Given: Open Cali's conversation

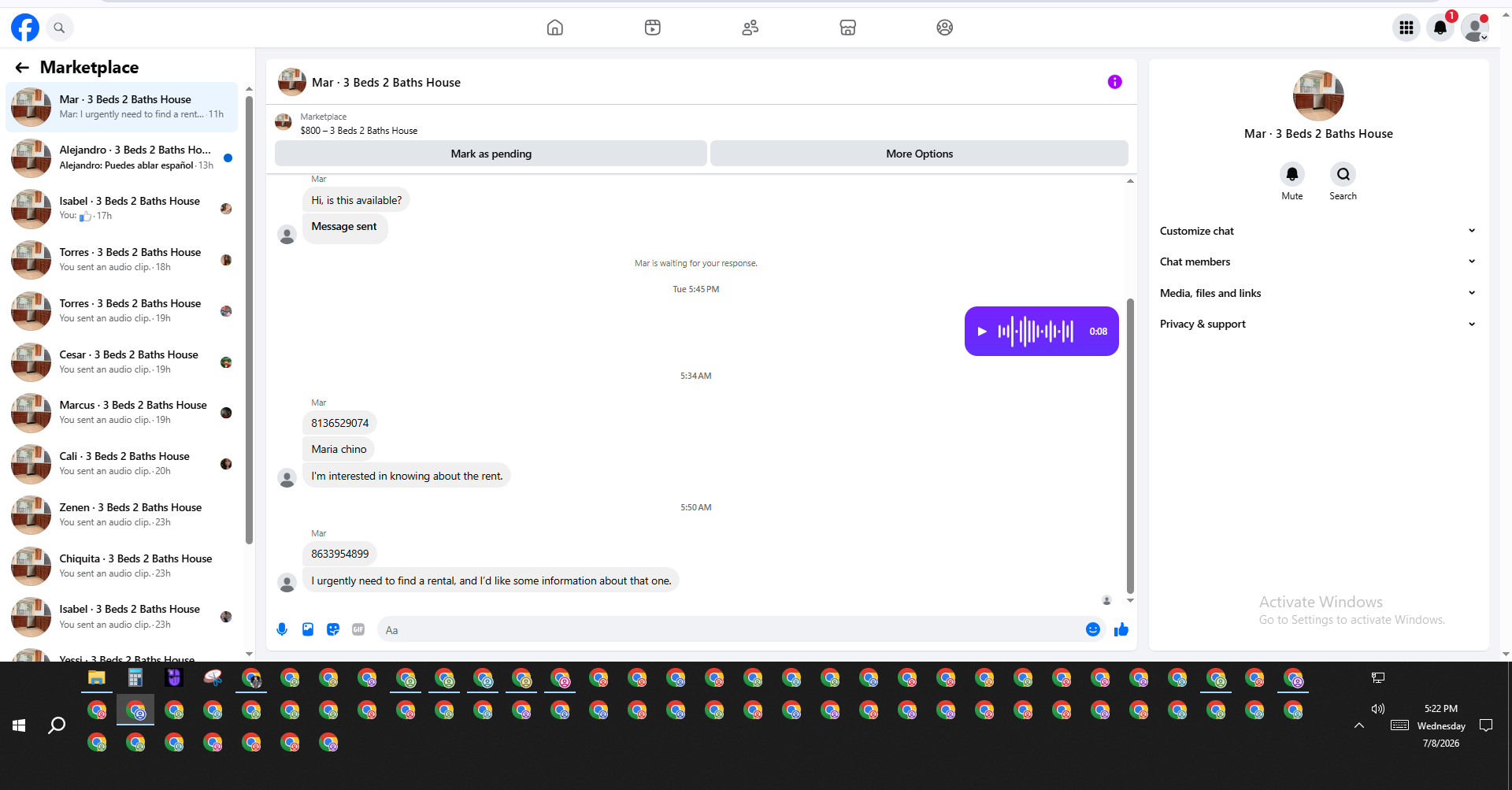Looking at the screenshot, I should [x=122, y=464].
